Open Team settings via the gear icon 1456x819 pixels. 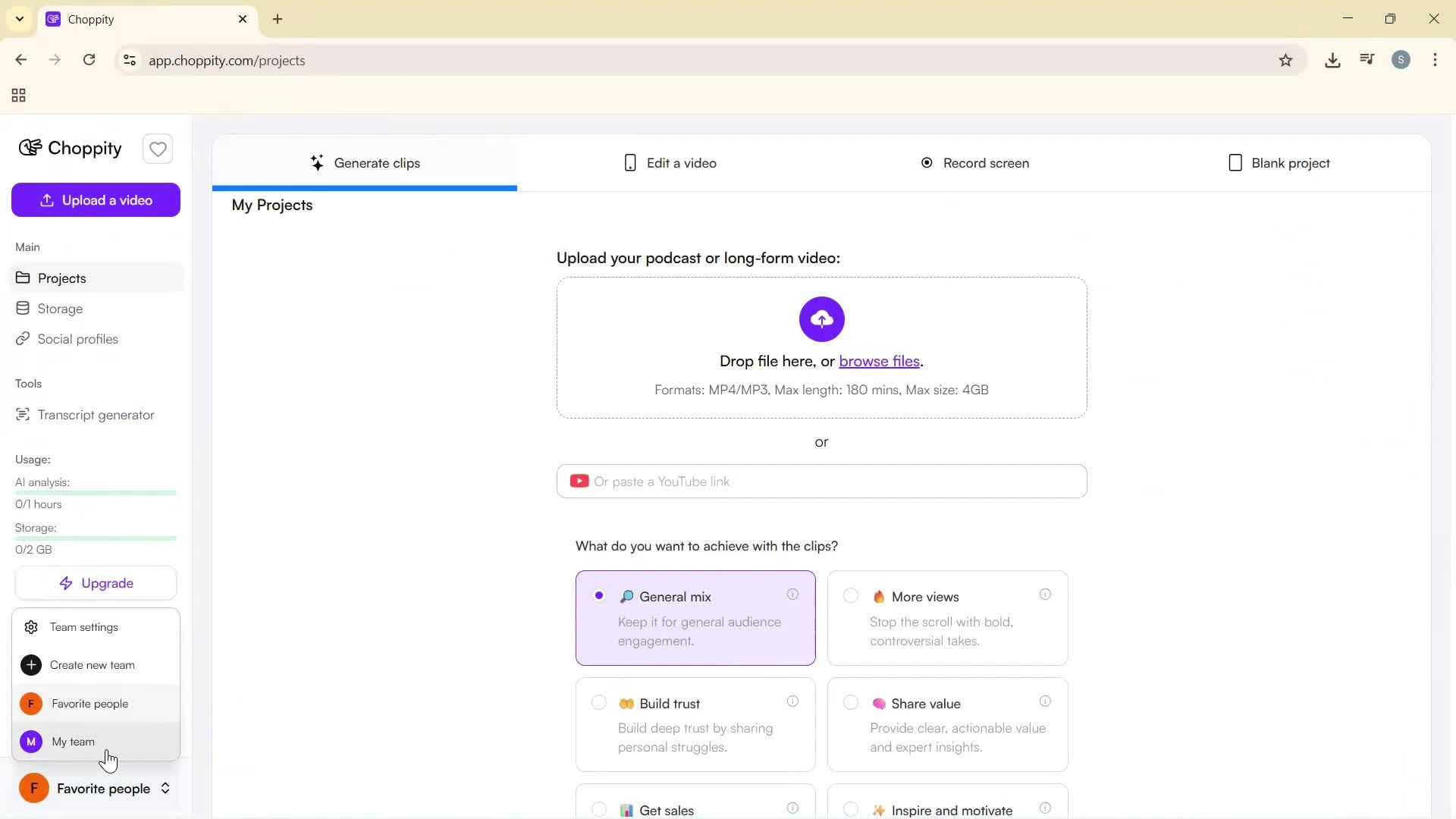30,627
